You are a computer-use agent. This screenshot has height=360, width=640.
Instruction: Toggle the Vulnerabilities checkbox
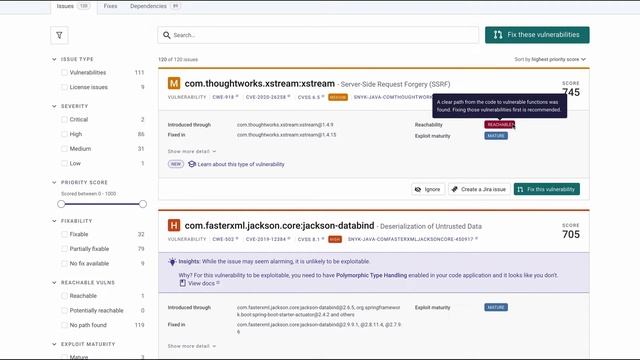click(x=64, y=72)
